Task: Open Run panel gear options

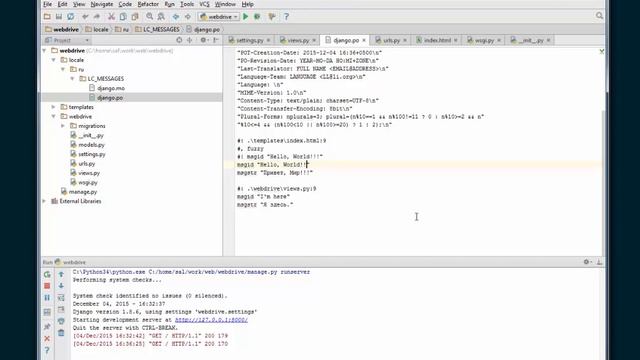Action: pyautogui.click(x=587, y=262)
